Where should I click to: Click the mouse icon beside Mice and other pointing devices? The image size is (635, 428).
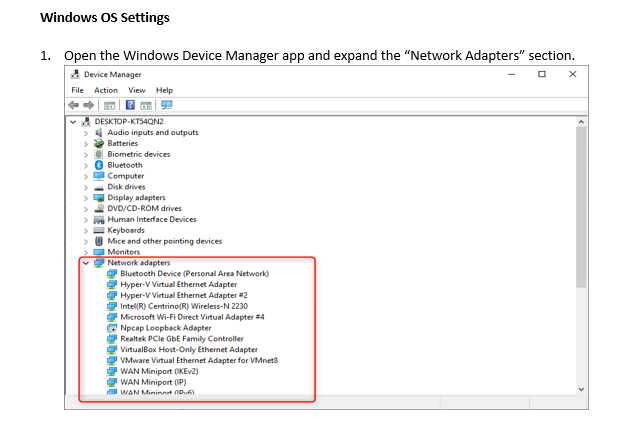pyautogui.click(x=99, y=241)
